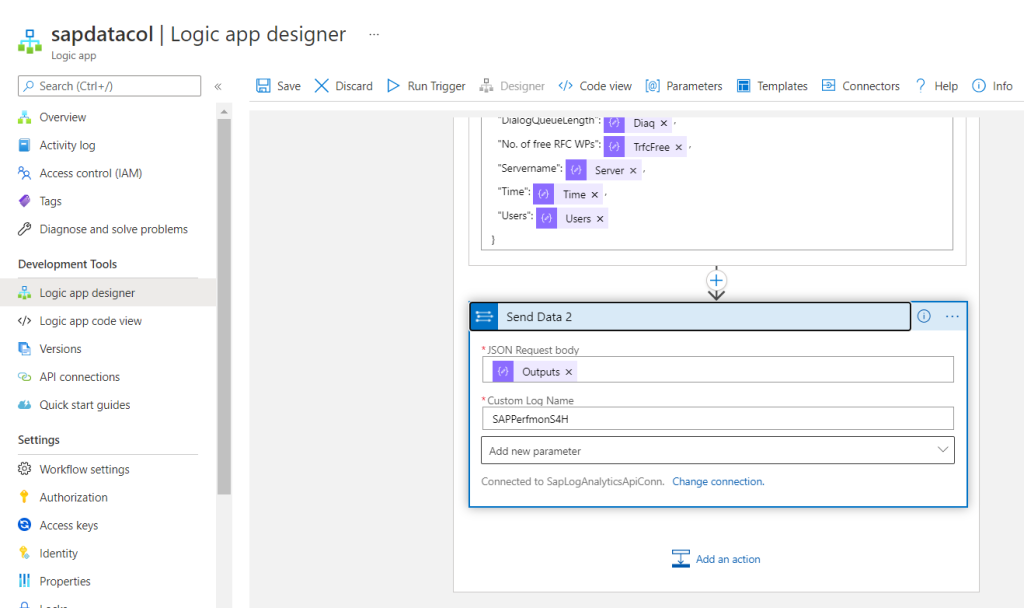
Task: Click the sidebar vertical scrollbar thumb
Action: 224,307
